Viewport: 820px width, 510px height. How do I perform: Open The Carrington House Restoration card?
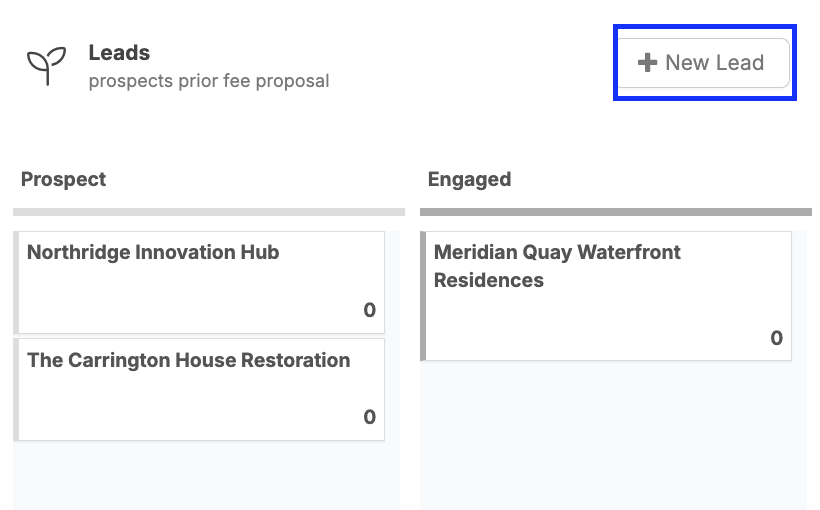point(200,388)
